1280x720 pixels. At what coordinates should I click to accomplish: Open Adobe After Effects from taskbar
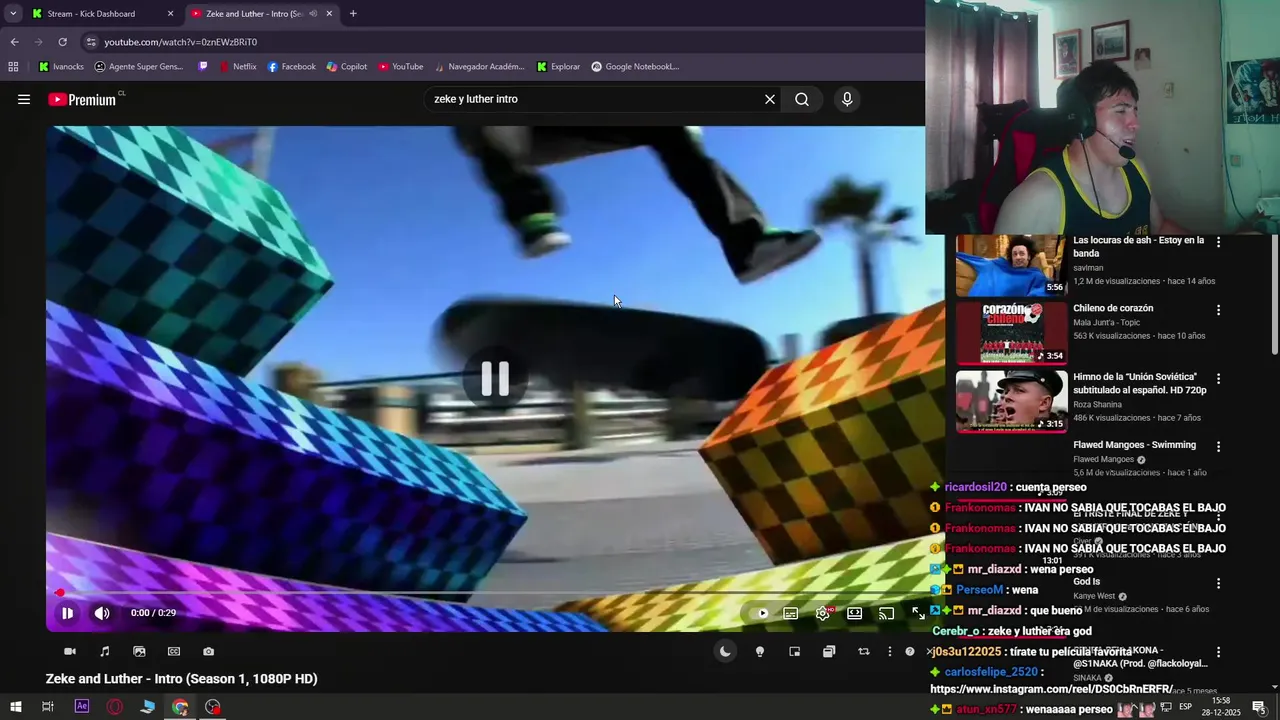pyautogui.click(x=82, y=707)
